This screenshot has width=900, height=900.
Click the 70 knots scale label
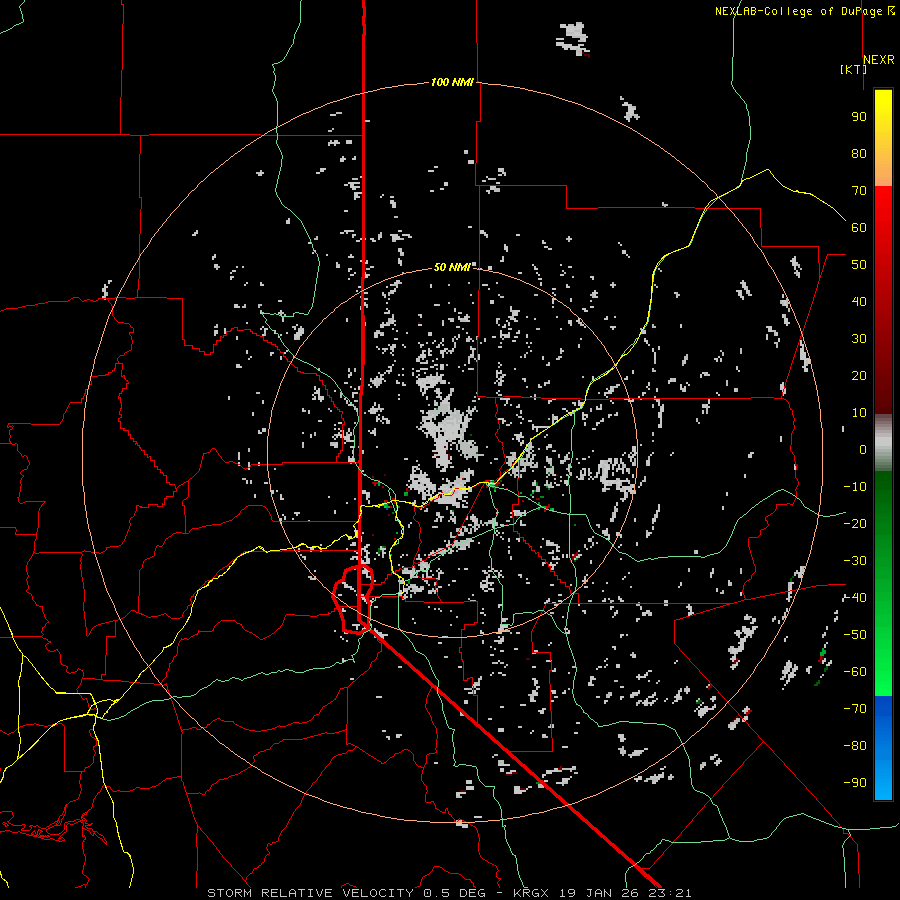[859, 191]
